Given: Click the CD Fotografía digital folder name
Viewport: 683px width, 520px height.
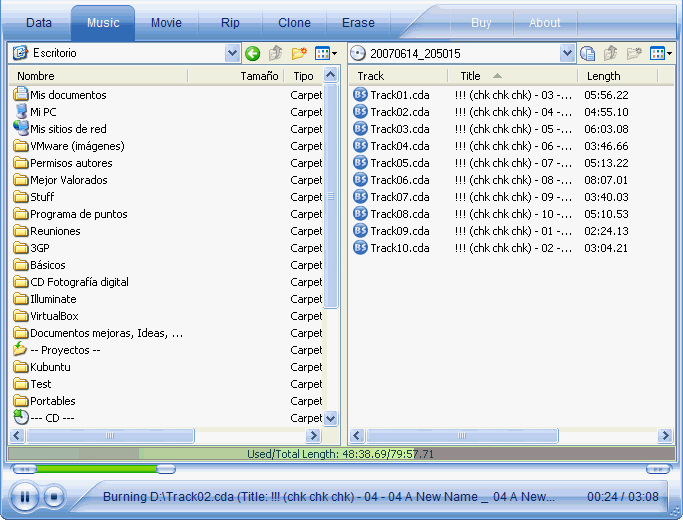Looking at the screenshot, I should pos(79,282).
